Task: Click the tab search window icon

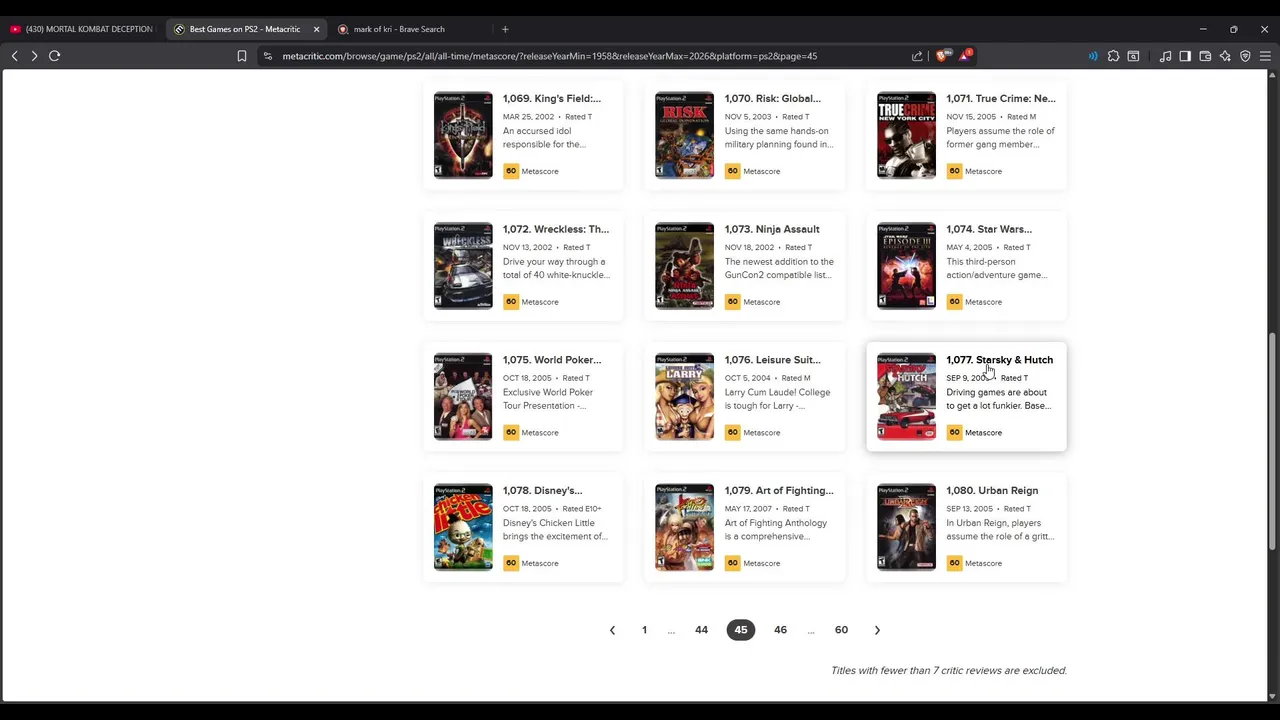Action: coord(1133,56)
